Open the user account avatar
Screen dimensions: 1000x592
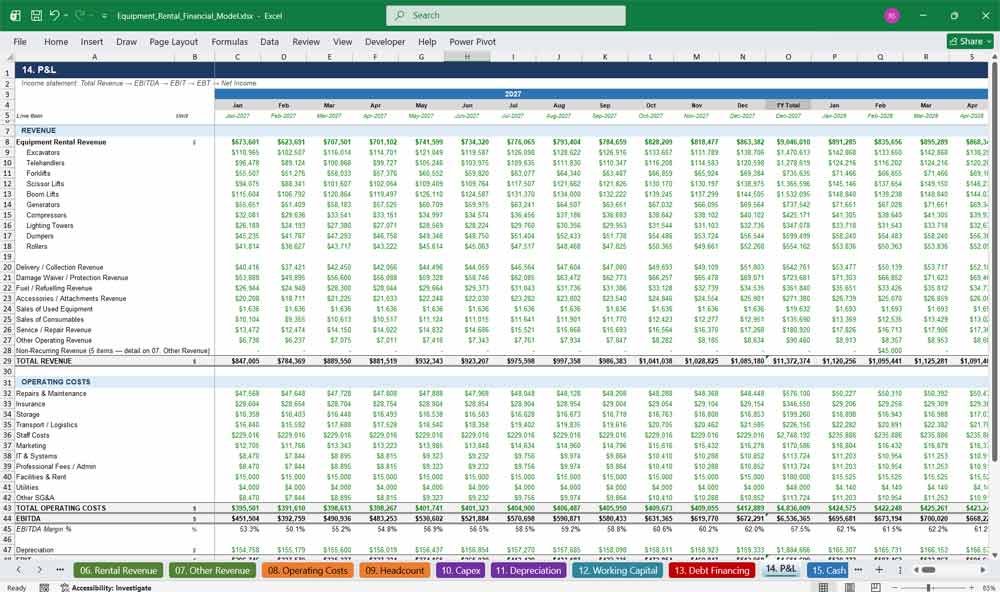coord(892,15)
